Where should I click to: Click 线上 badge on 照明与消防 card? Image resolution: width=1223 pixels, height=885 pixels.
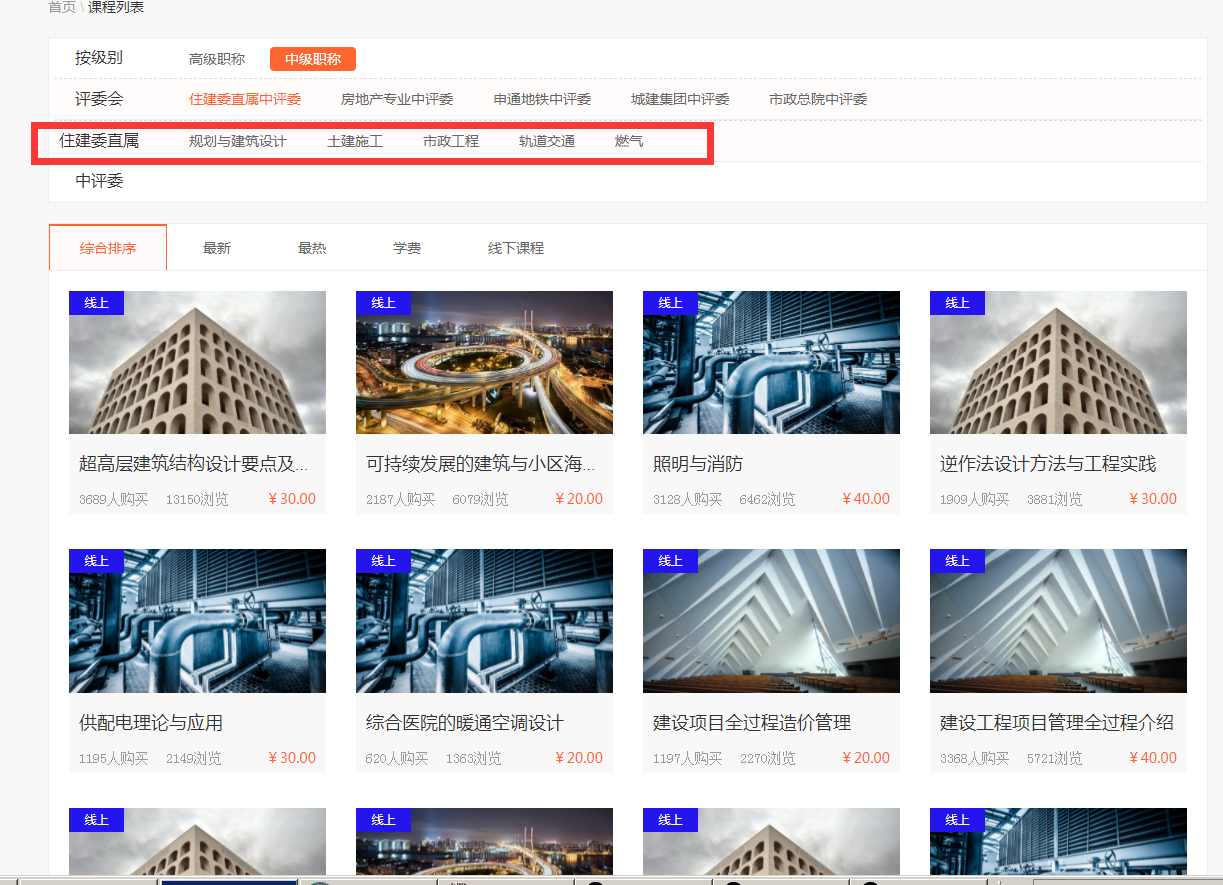tap(670, 303)
